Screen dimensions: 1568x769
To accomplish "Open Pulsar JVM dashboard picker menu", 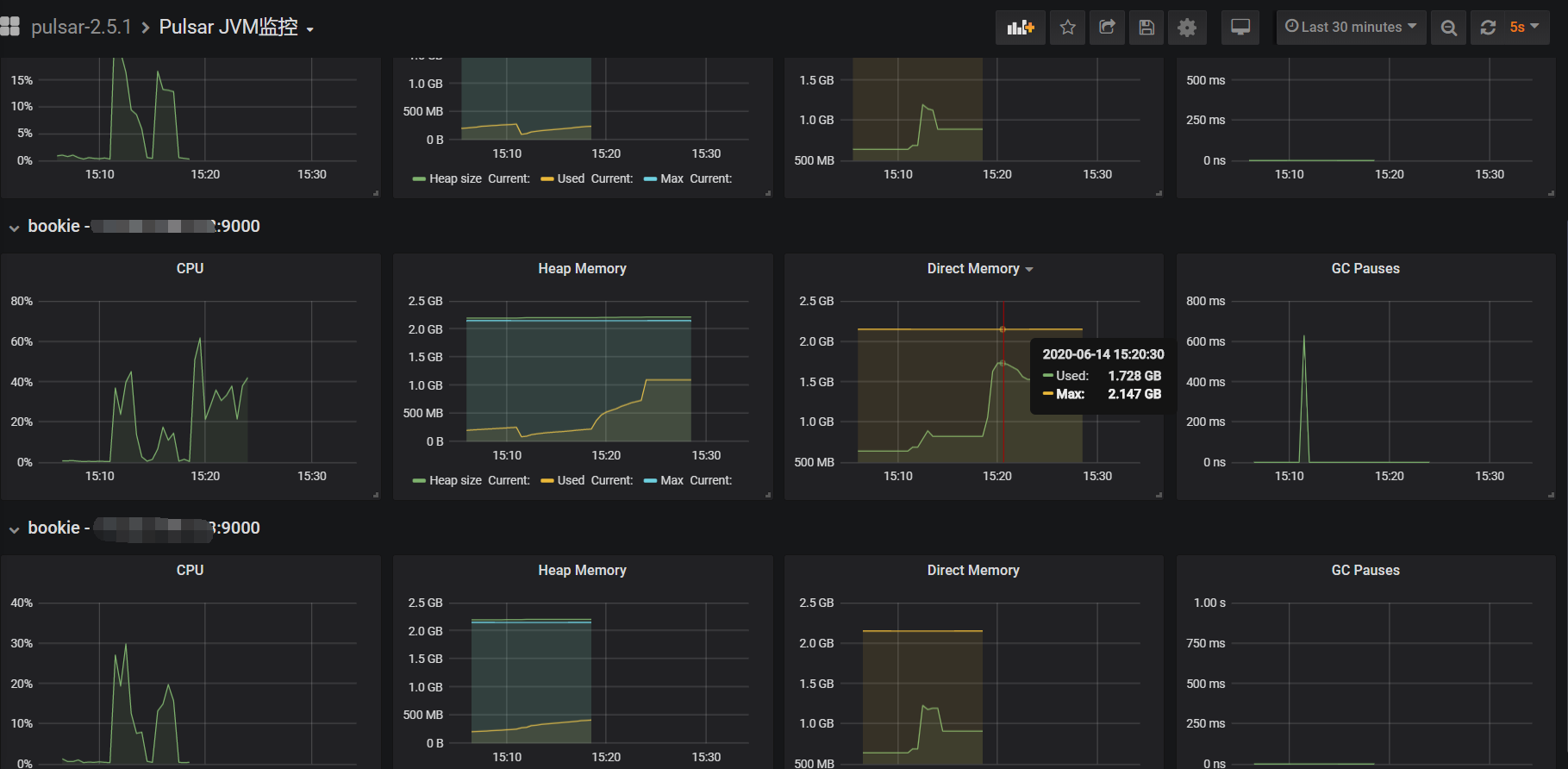I will click(x=236, y=28).
